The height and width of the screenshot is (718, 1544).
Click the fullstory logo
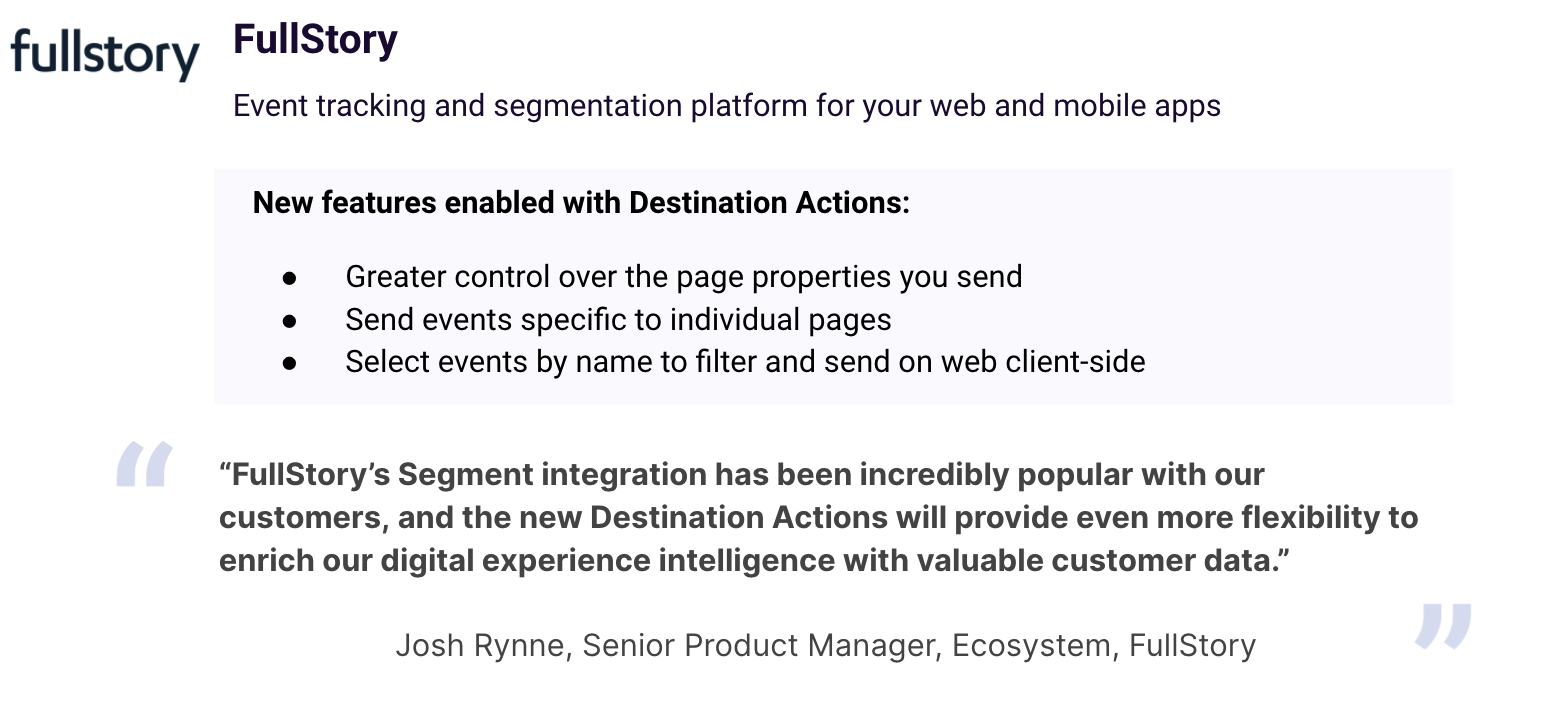(x=105, y=54)
